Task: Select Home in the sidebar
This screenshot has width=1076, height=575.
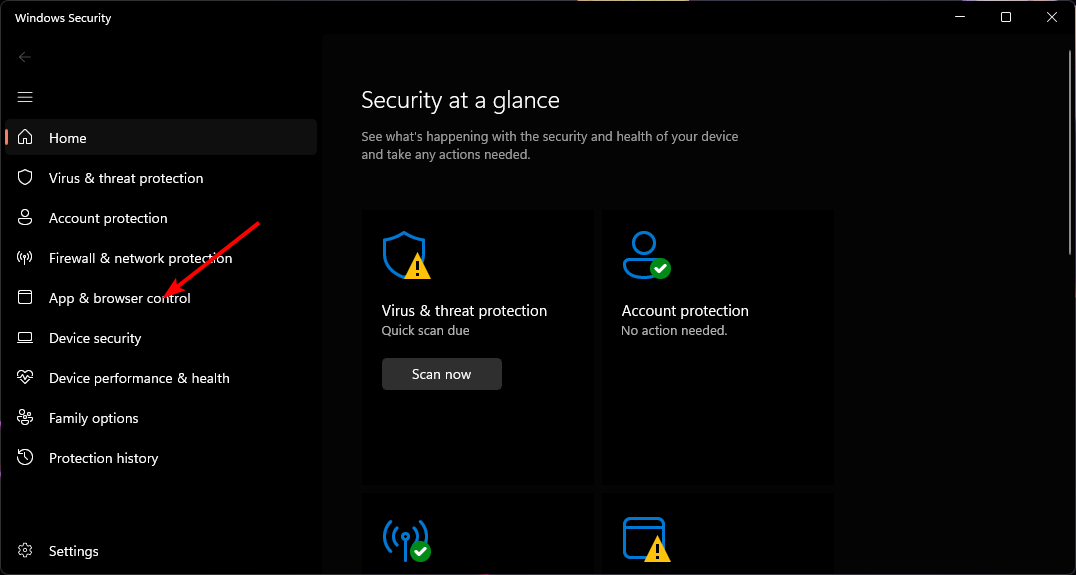Action: [161, 137]
